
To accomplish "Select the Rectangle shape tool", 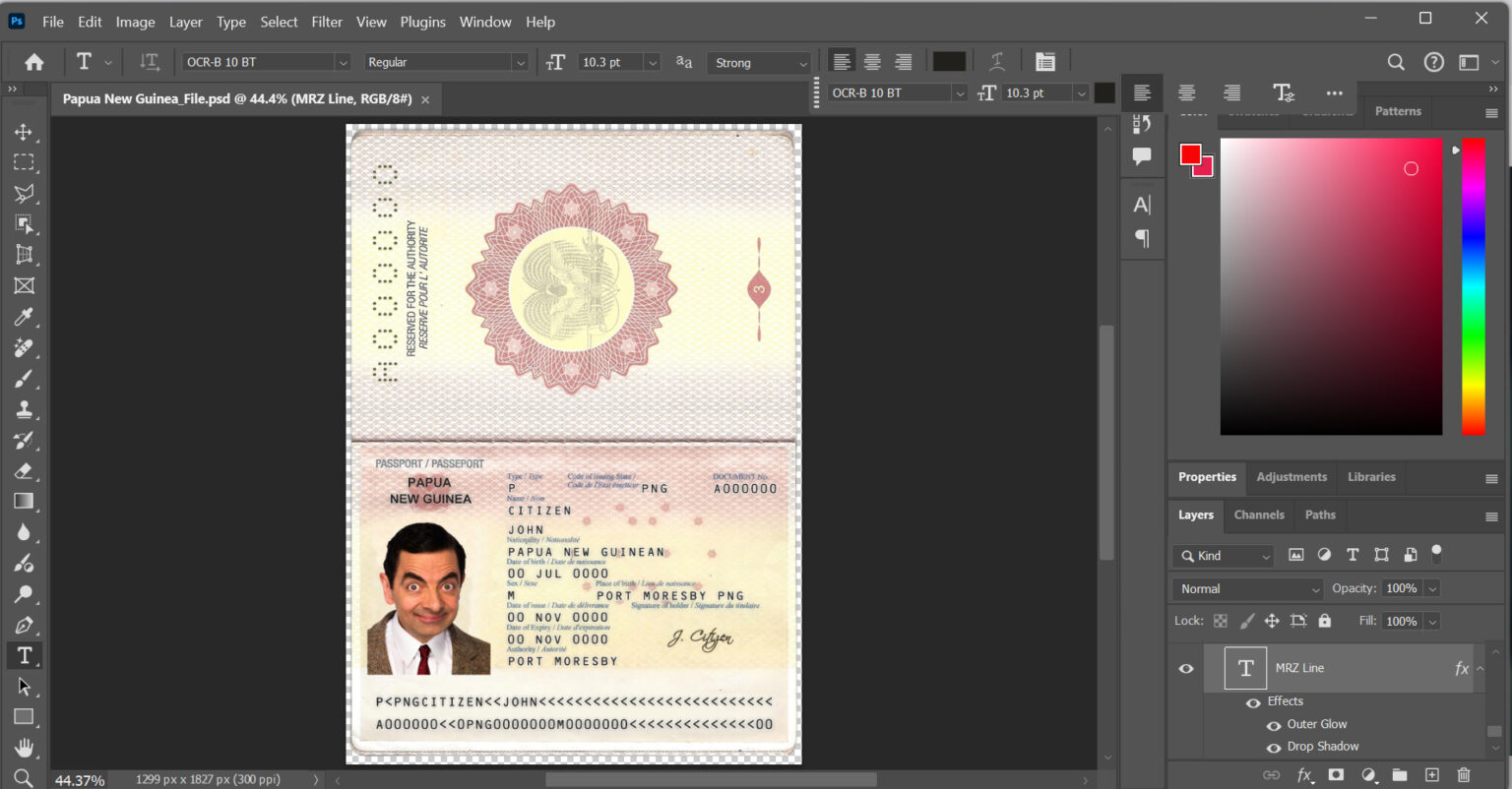I will coord(24,717).
